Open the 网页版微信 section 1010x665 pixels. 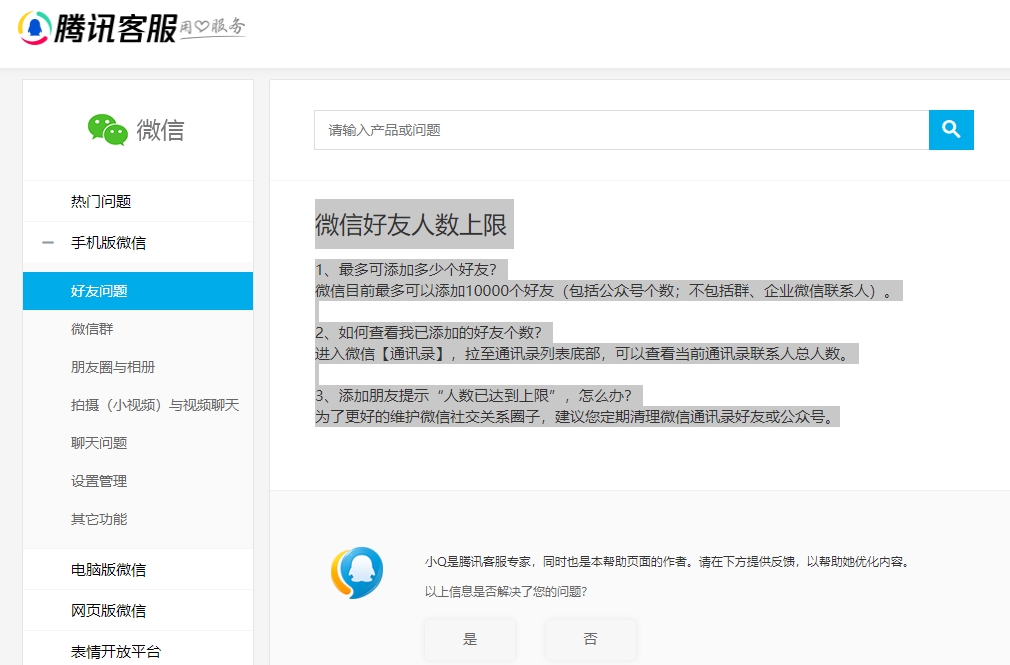[x=138, y=610]
